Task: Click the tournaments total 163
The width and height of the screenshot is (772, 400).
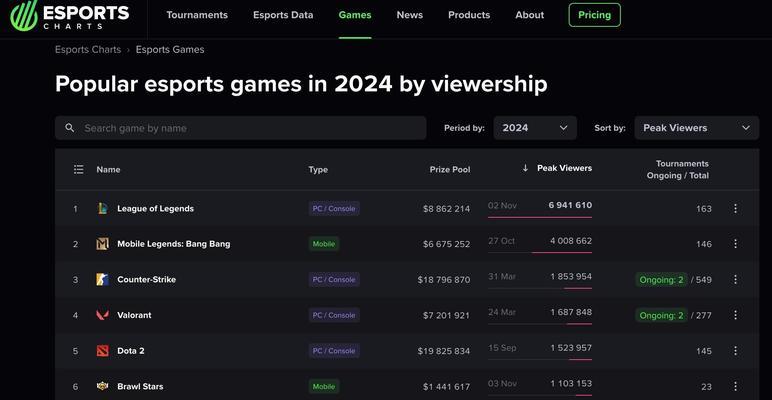Action: [704, 209]
